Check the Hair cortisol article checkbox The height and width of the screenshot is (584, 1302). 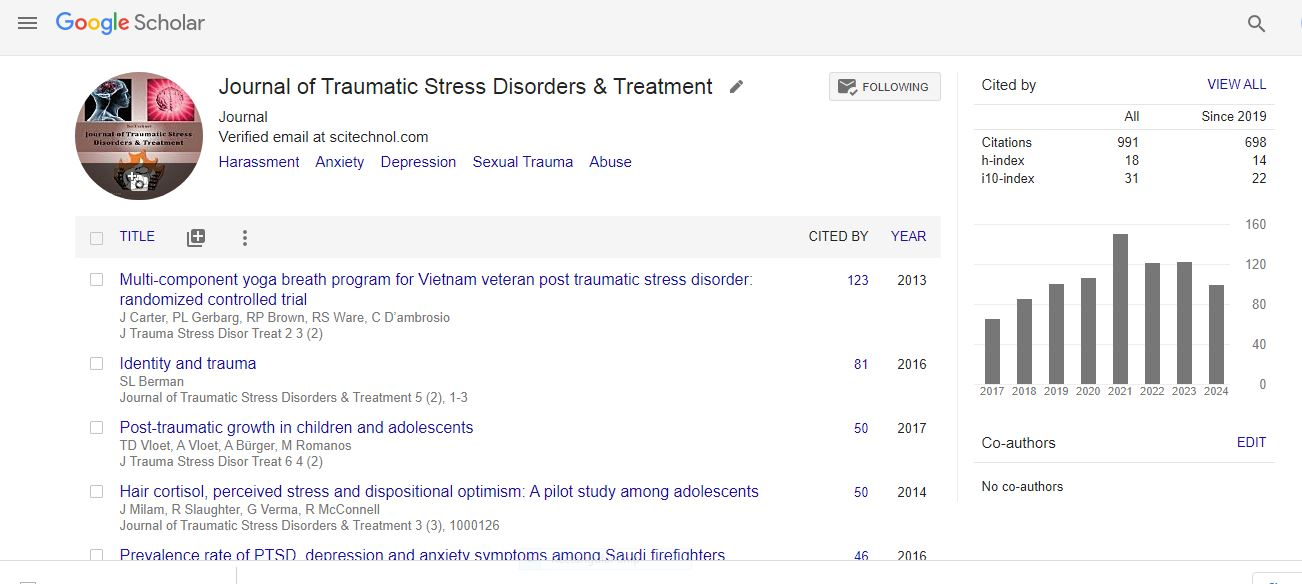[x=97, y=492]
